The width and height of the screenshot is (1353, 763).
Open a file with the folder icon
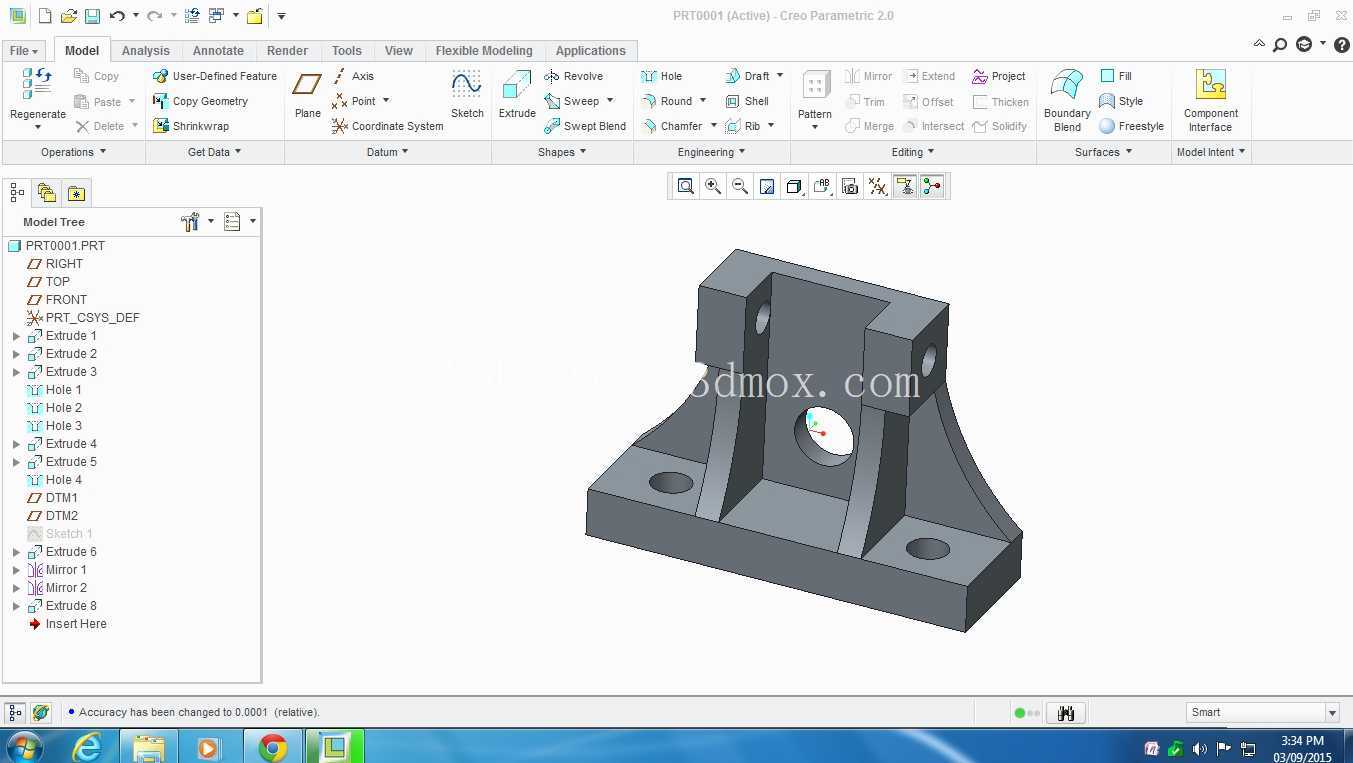69,16
